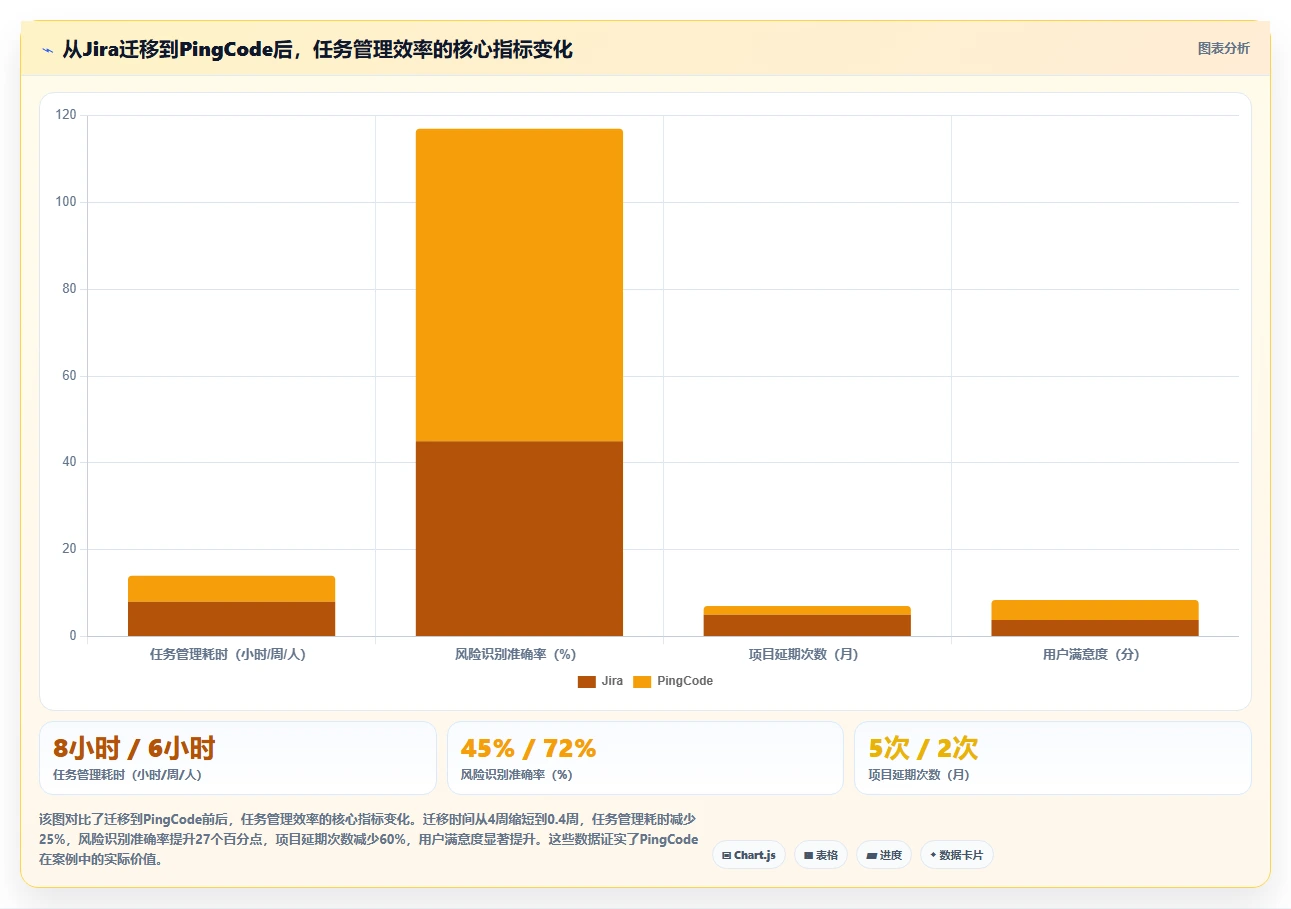Screen dimensions: 1291x909
Task: Click the 项目延期次数 caption under 5次 / 2次
Action: tap(919, 775)
